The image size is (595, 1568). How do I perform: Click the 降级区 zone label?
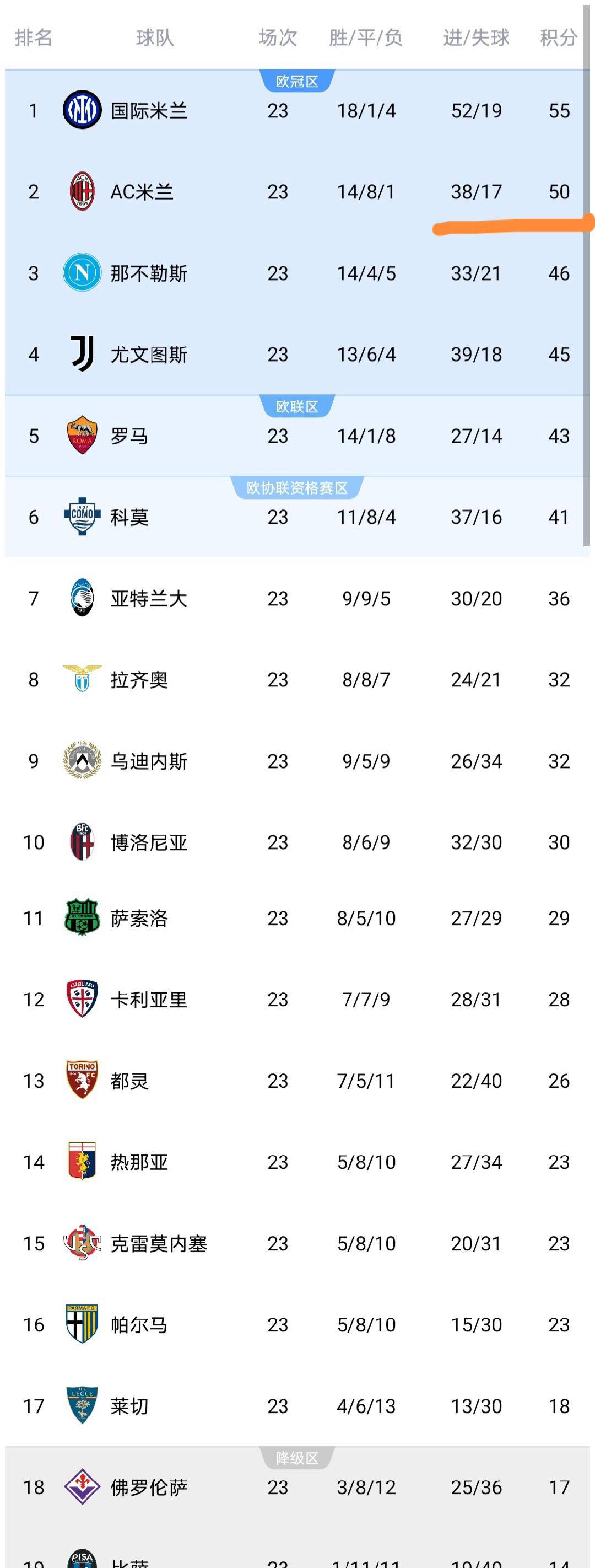(x=297, y=1458)
